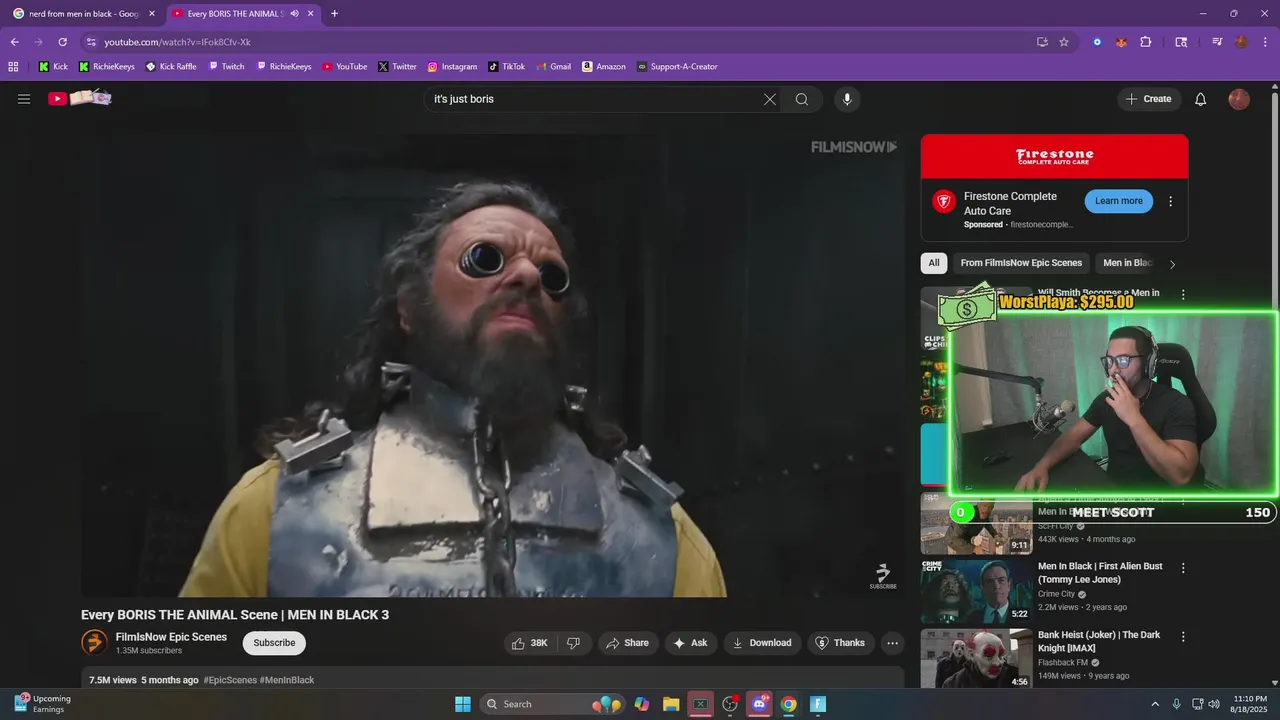Send Thanks to the creator

click(x=841, y=643)
